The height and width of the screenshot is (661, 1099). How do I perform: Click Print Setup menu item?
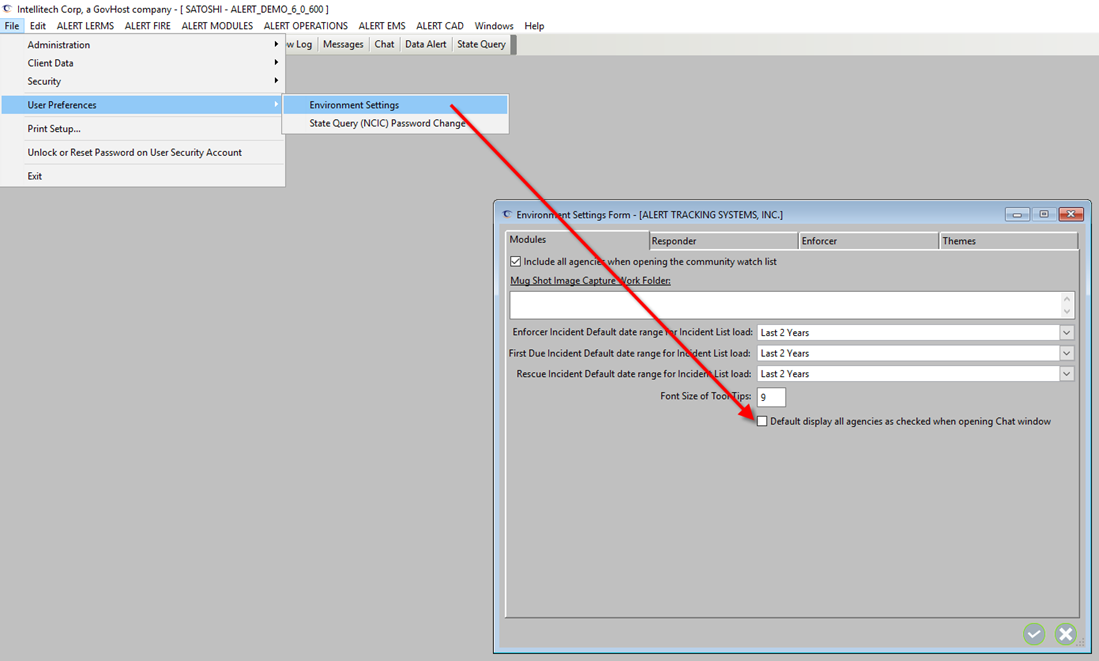(54, 128)
